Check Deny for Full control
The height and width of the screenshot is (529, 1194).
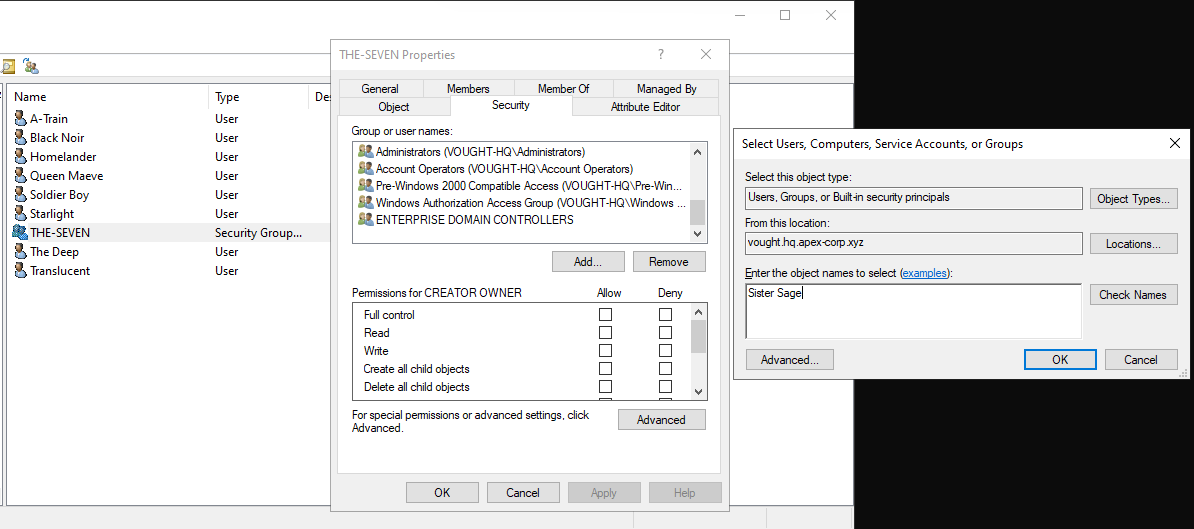pos(666,314)
